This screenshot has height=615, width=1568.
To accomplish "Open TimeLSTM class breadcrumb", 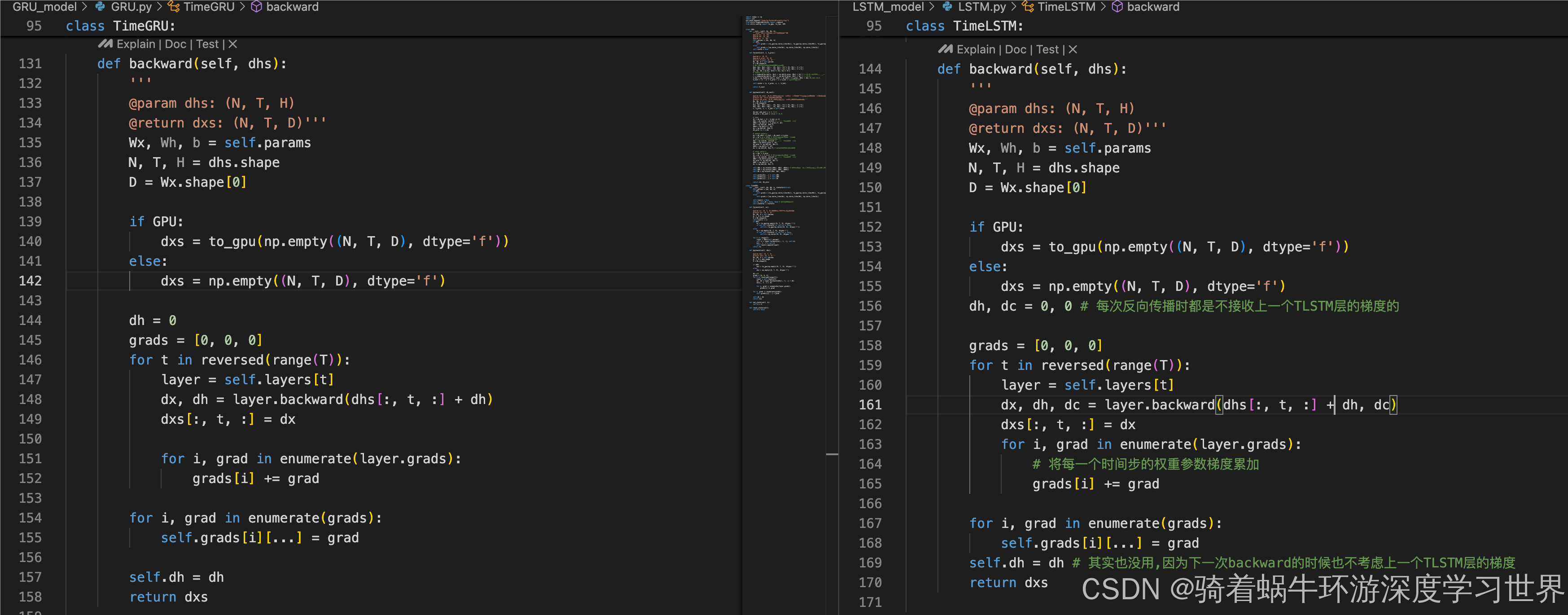I will [1066, 7].
